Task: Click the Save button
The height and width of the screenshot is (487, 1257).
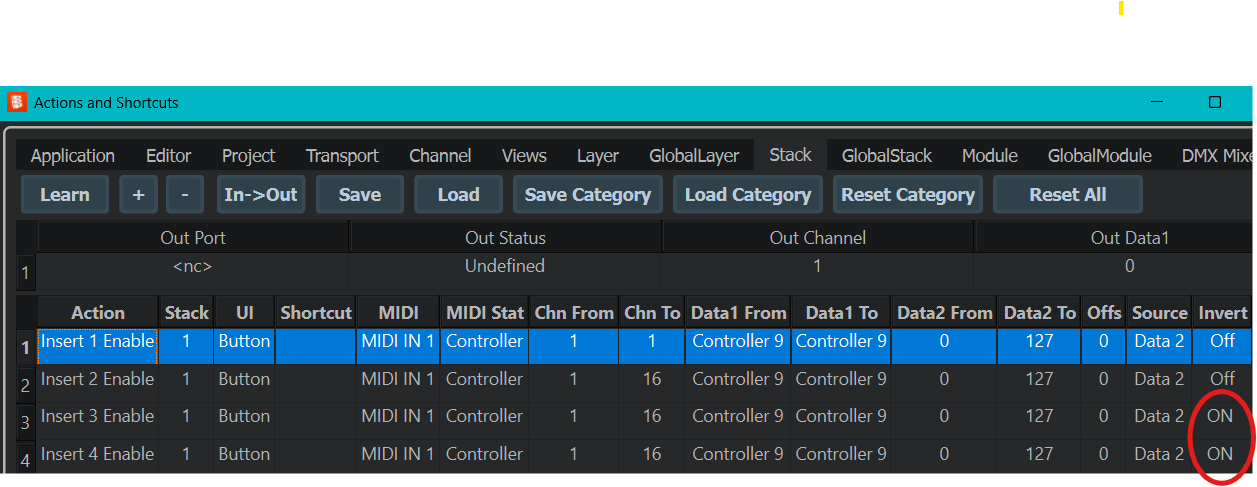Action: pos(360,195)
